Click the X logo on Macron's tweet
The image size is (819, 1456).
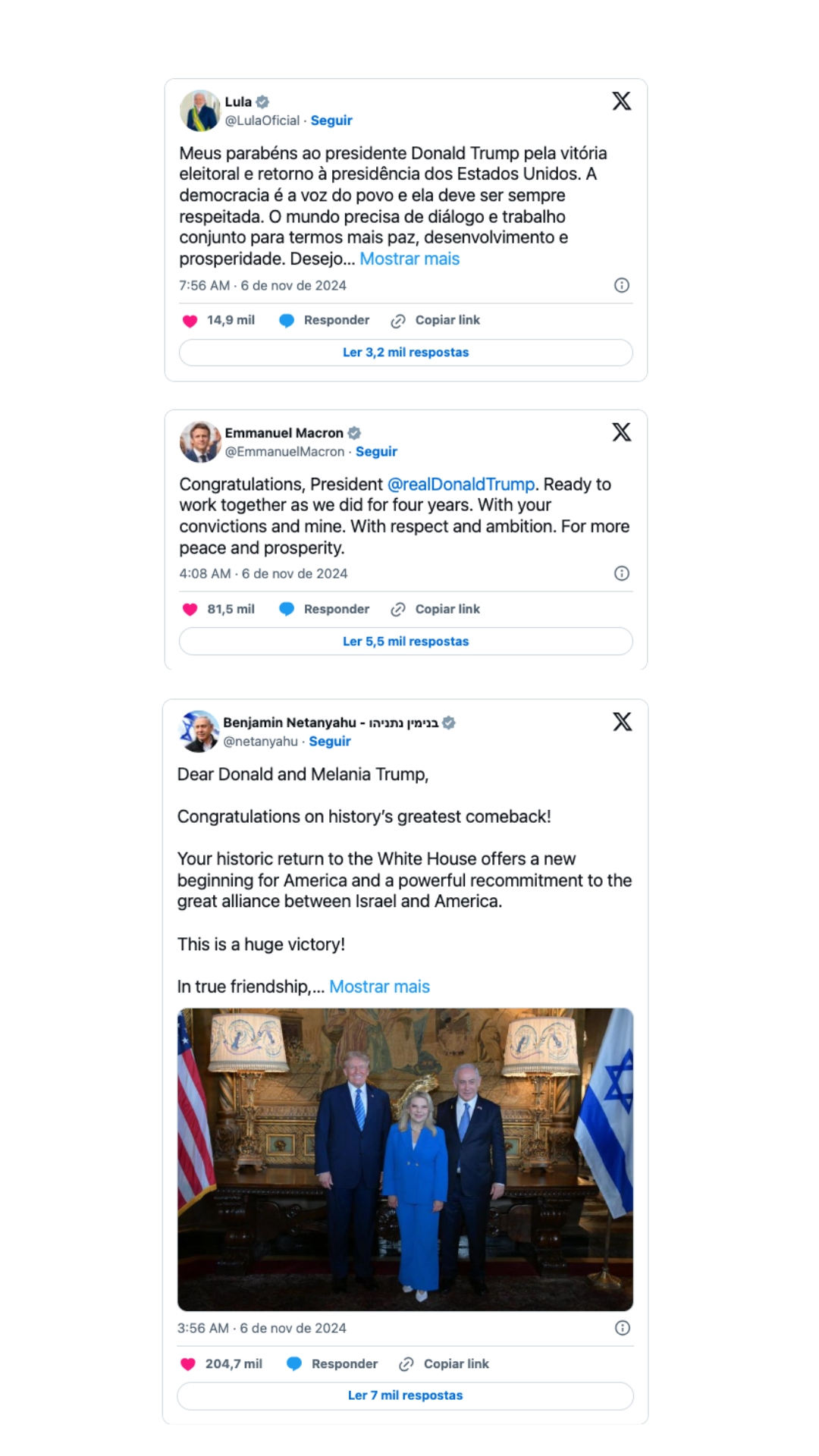(x=621, y=432)
